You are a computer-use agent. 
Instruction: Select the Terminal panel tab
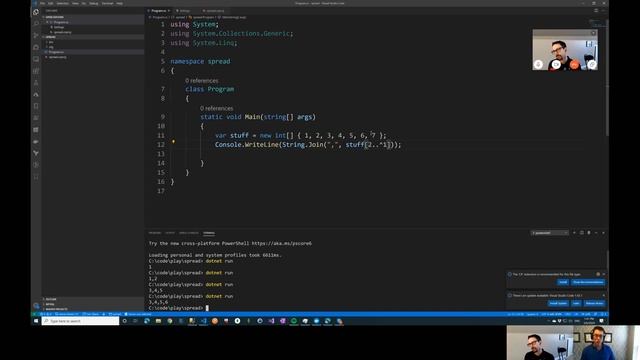tap(209, 233)
